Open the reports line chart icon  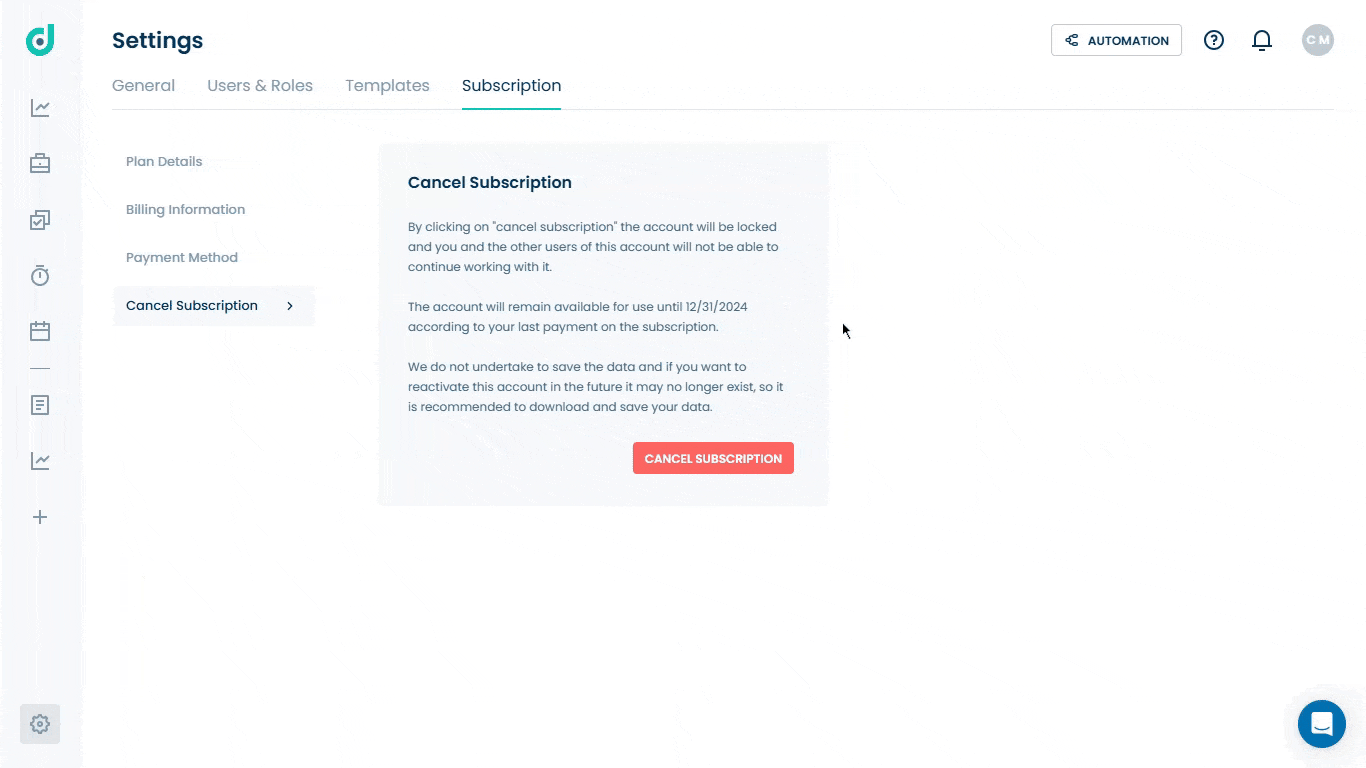point(40,461)
